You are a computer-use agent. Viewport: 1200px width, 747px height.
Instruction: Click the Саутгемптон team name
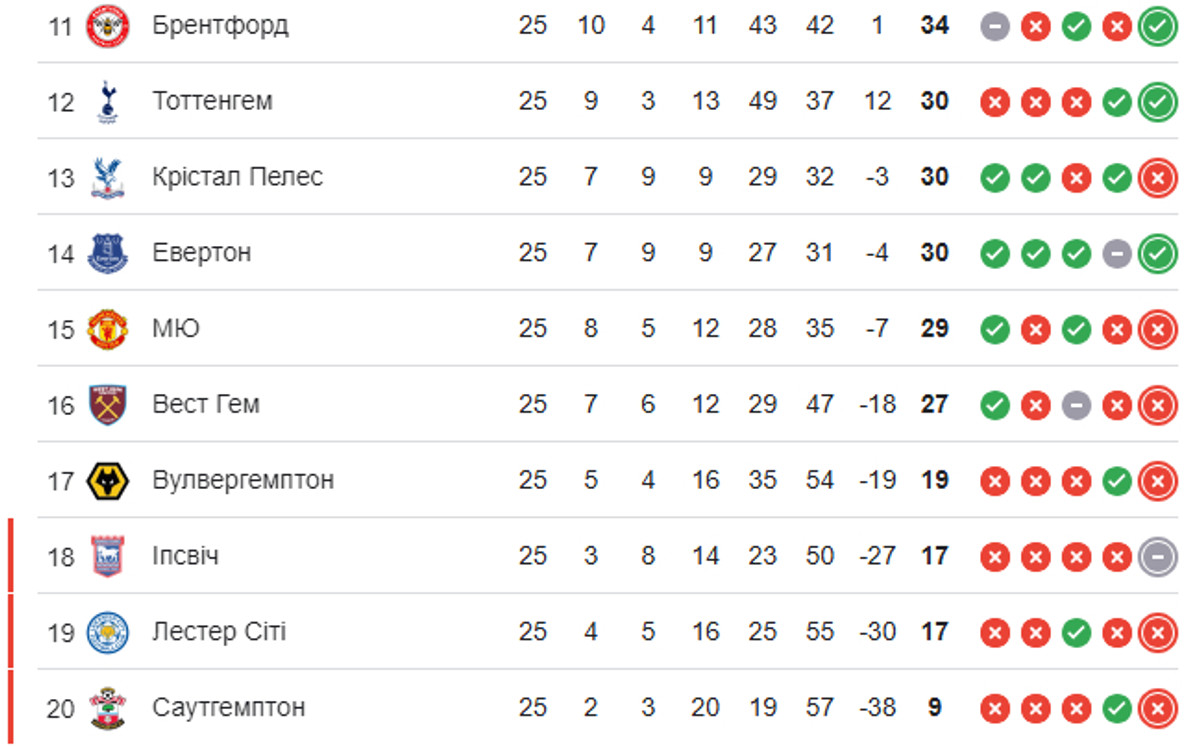(x=228, y=708)
